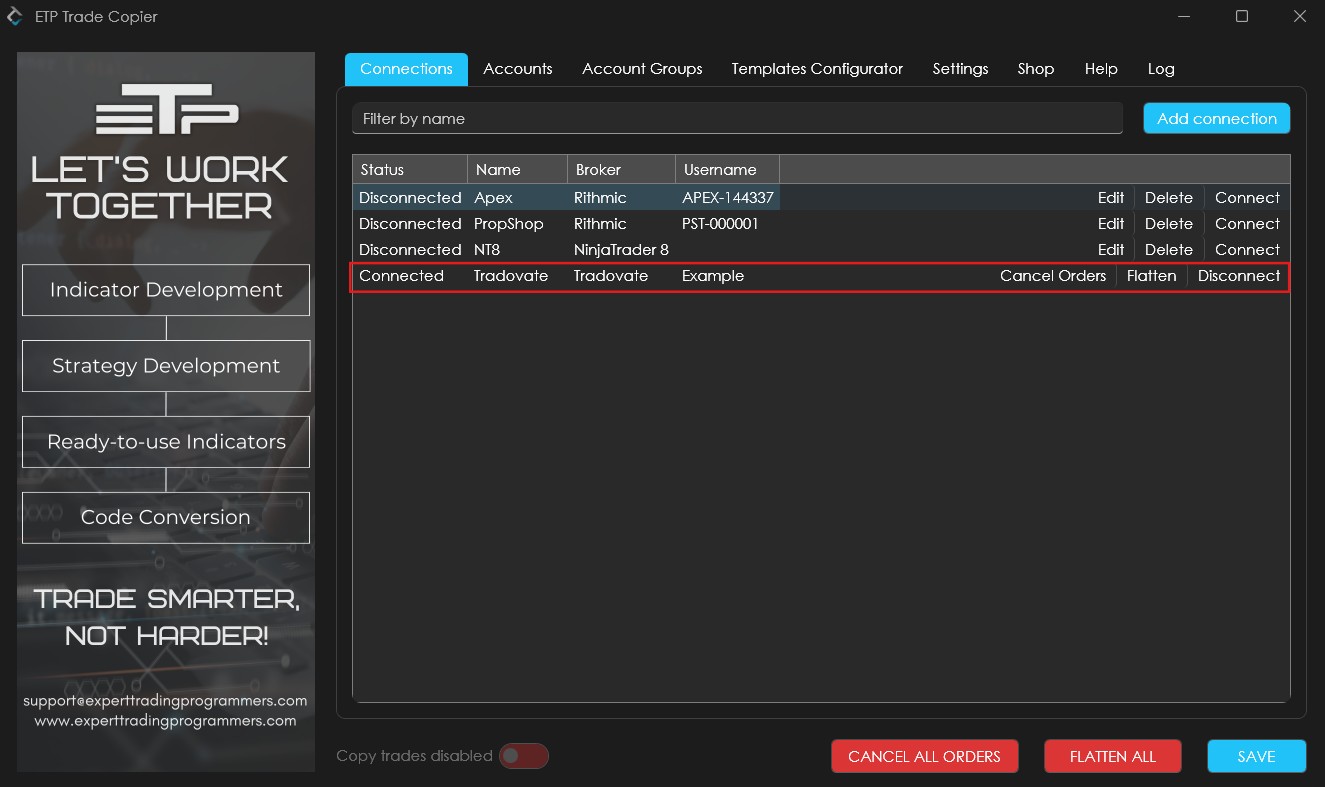Click the ETP Trade Copier app icon
Image resolution: width=1325 pixels, height=787 pixels.
(x=15, y=17)
